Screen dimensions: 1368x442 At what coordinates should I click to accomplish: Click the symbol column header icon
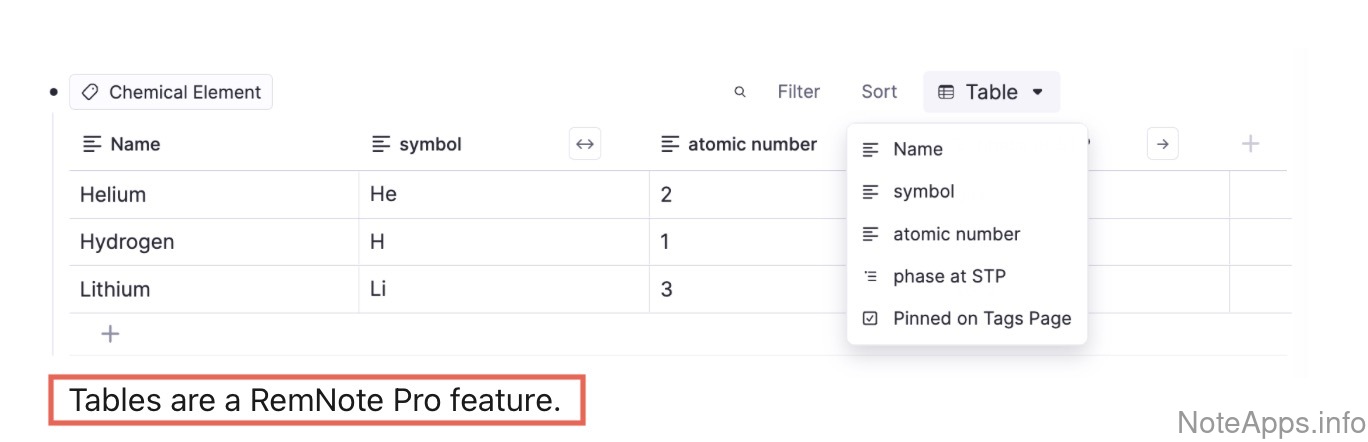click(380, 144)
